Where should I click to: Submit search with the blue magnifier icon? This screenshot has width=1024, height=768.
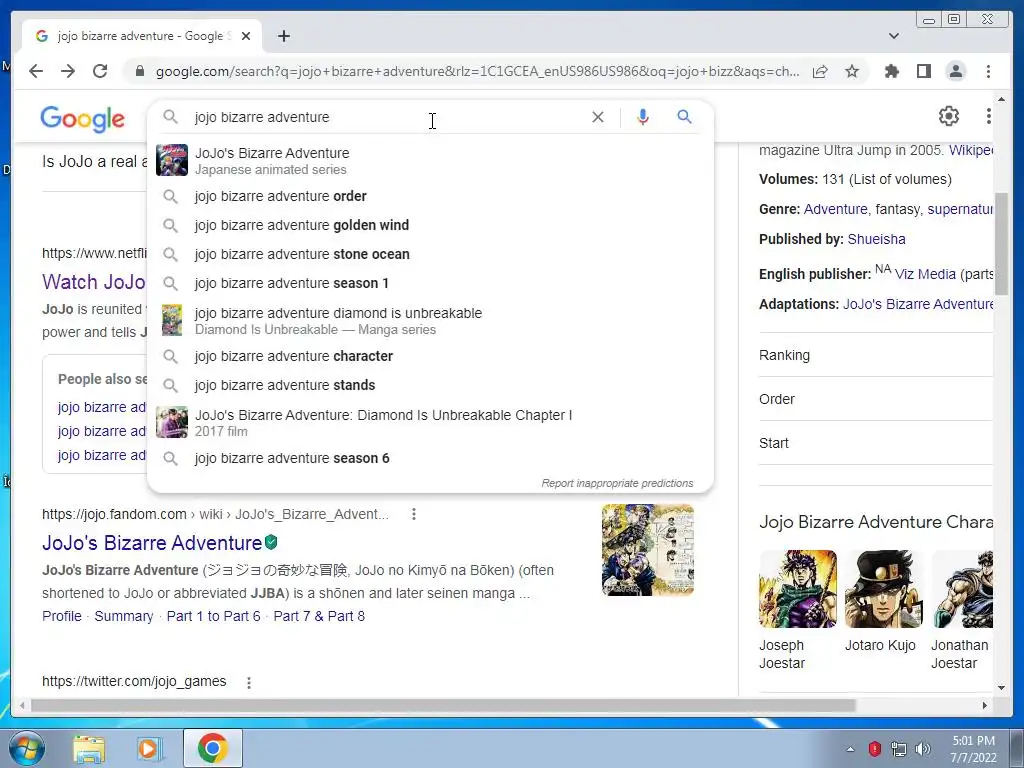[684, 117]
